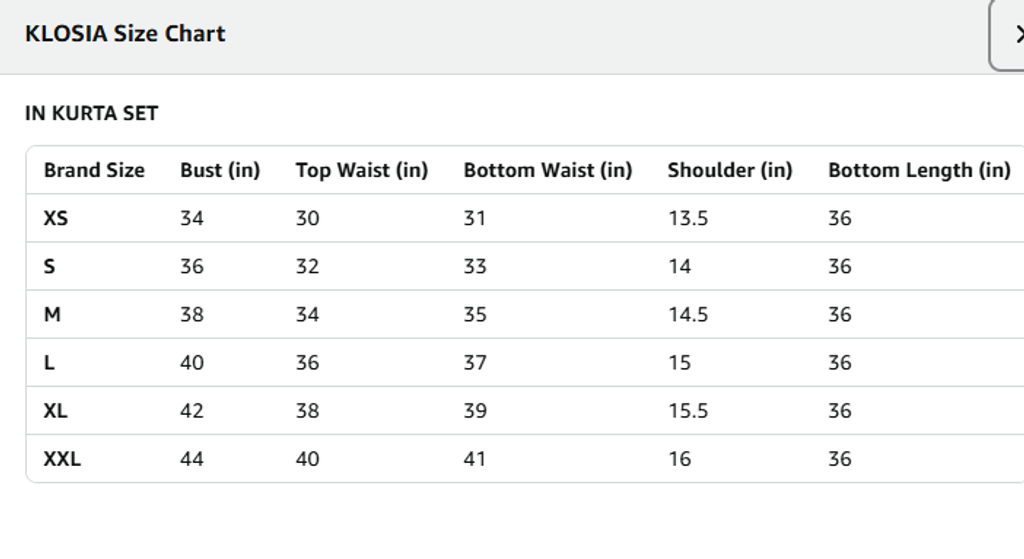Click the 13.5 shoulder value for XS
Screen dimensions: 1024x559
[x=688, y=218]
